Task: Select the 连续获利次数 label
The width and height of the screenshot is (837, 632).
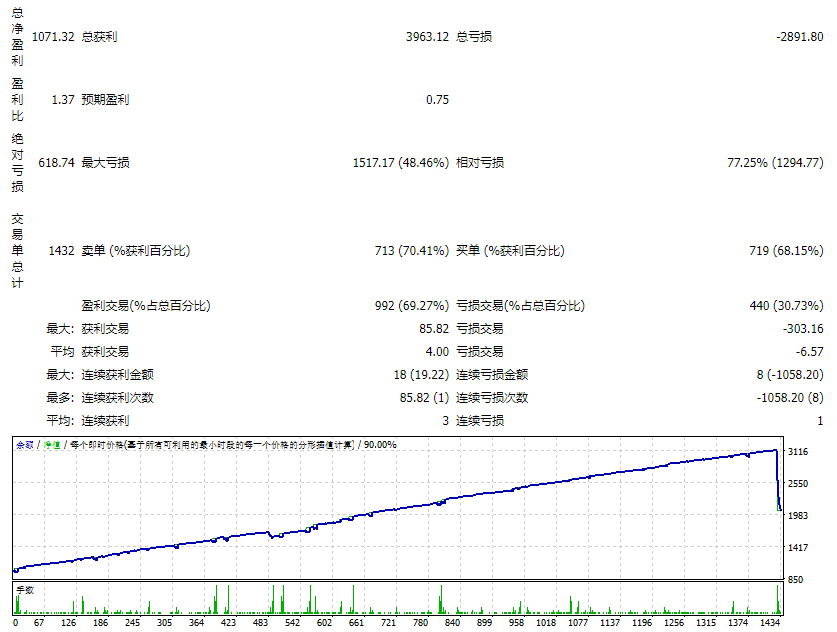Action: pyautogui.click(x=117, y=398)
